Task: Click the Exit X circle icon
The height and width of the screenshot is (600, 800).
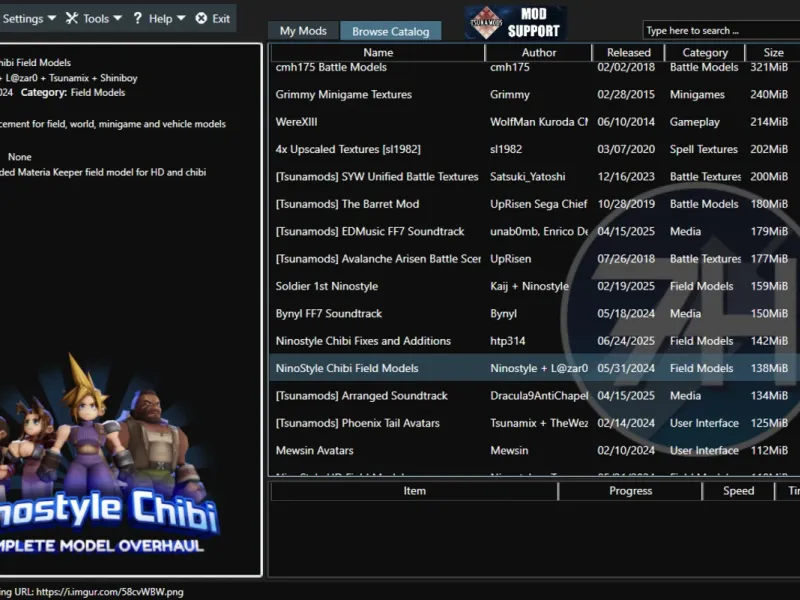Action: point(202,18)
